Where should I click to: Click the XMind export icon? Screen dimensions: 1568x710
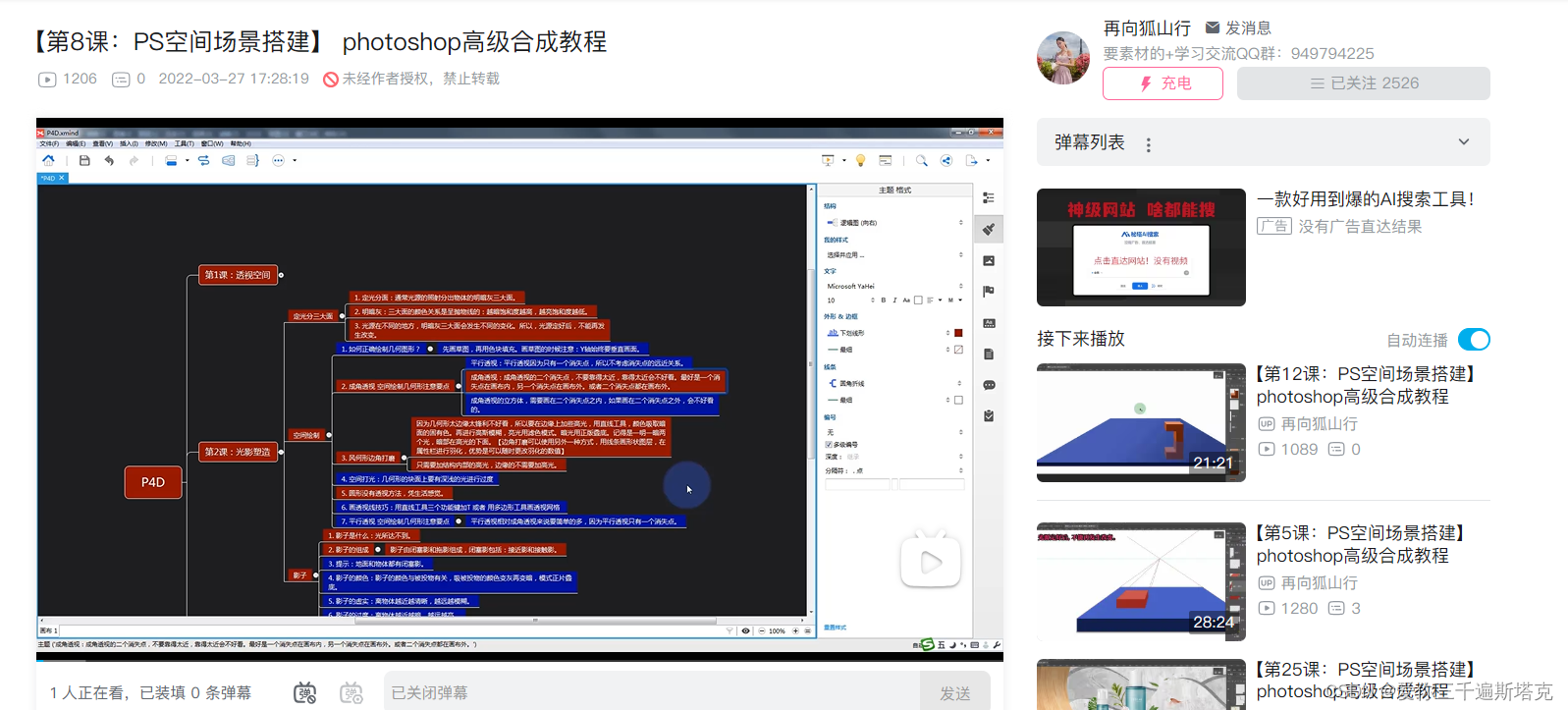(x=971, y=160)
